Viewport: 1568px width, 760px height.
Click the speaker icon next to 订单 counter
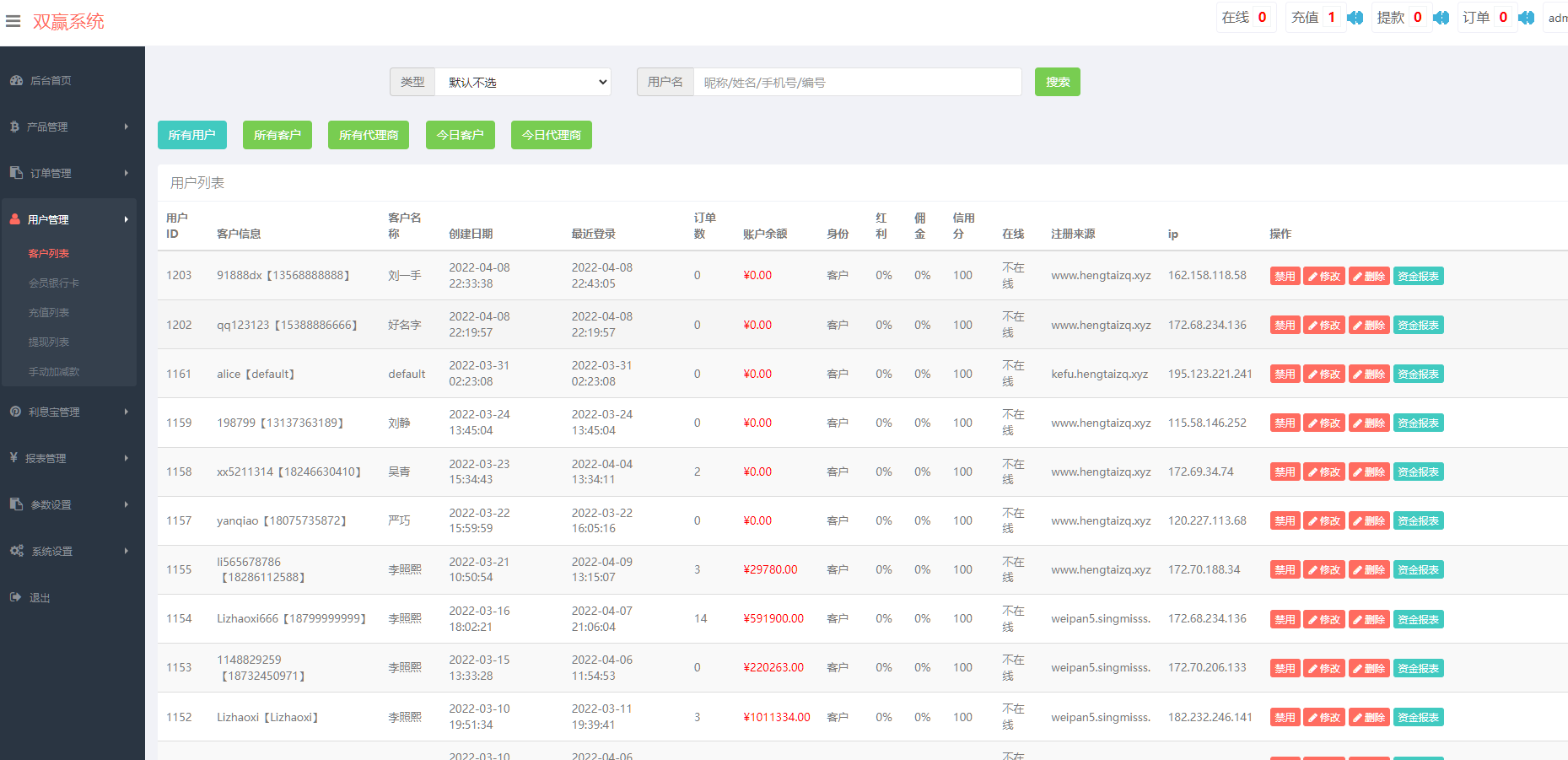[1526, 18]
